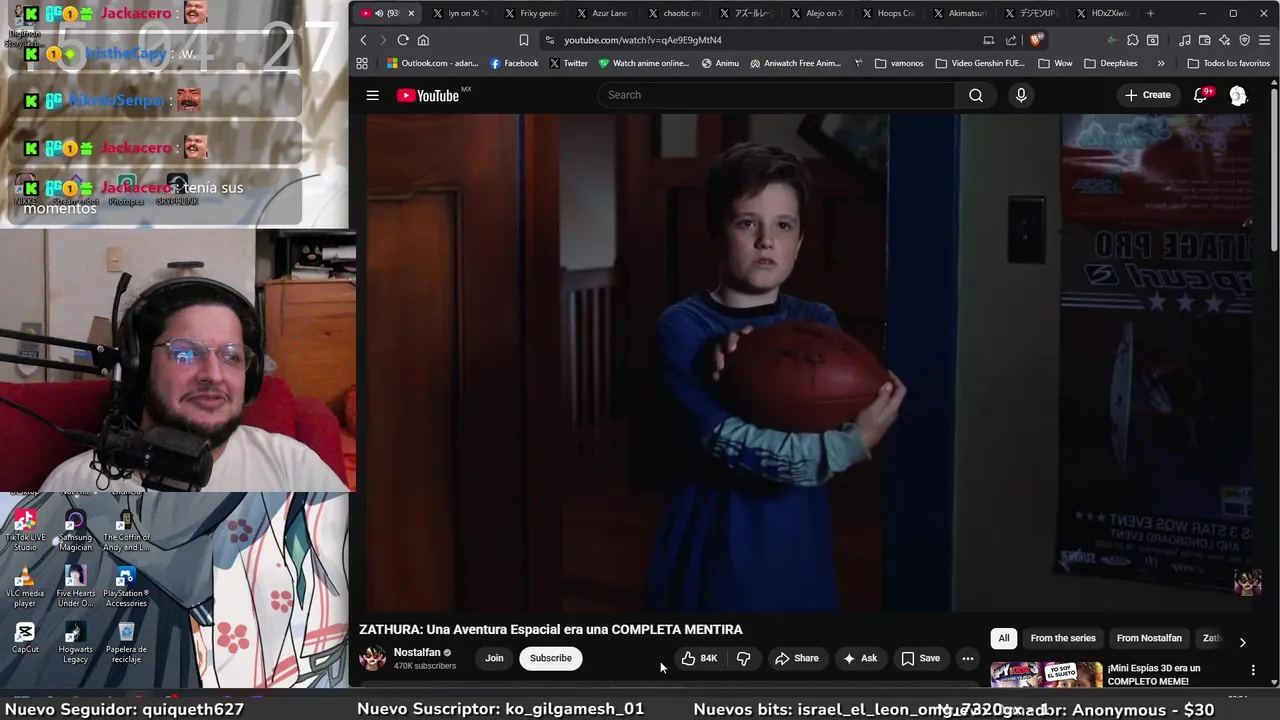Open the music note playlist icon
The height and width of the screenshot is (720, 1280).
click(1185, 40)
